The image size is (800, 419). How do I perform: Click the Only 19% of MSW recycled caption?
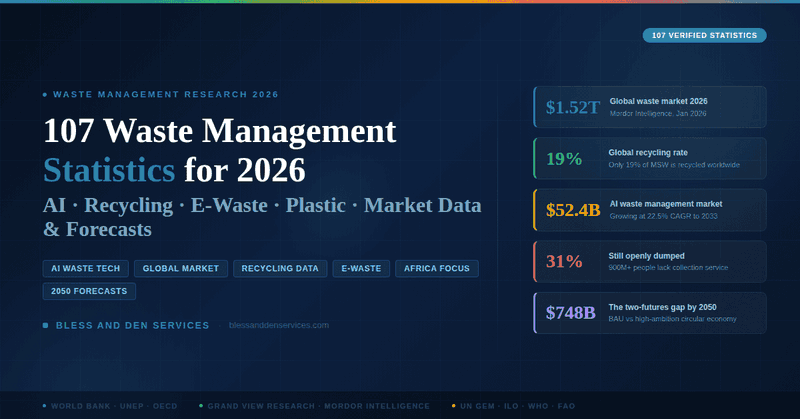[674, 165]
